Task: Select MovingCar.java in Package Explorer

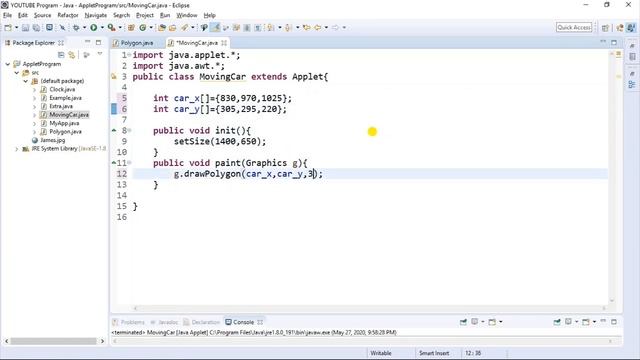Action: 69,115
